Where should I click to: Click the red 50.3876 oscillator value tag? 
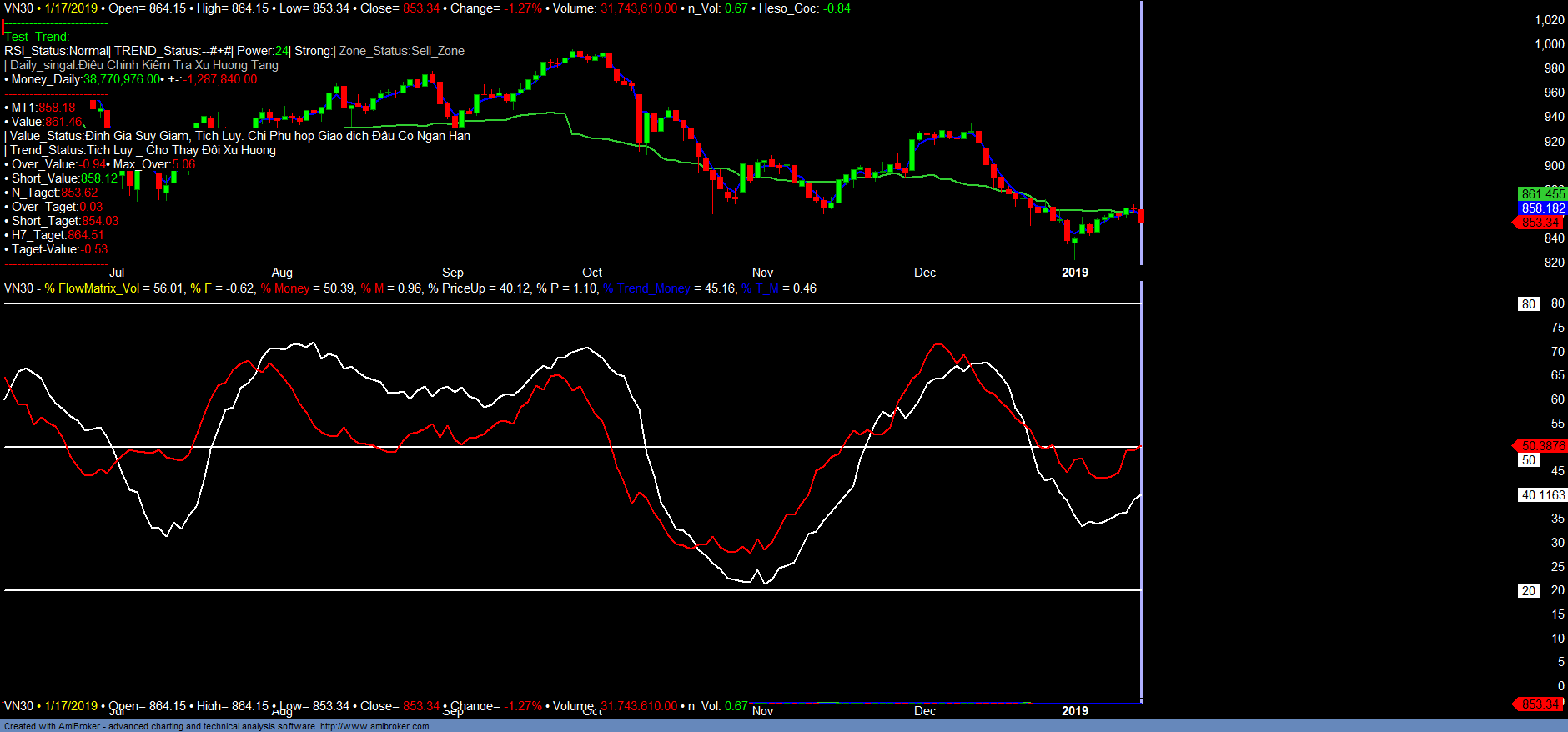pos(1541,446)
